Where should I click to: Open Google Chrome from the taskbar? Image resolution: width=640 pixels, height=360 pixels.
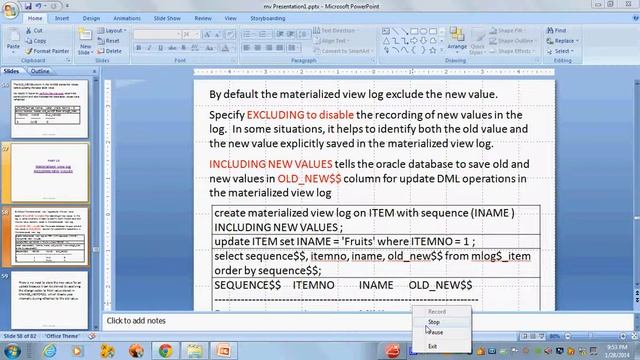[x=165, y=351]
